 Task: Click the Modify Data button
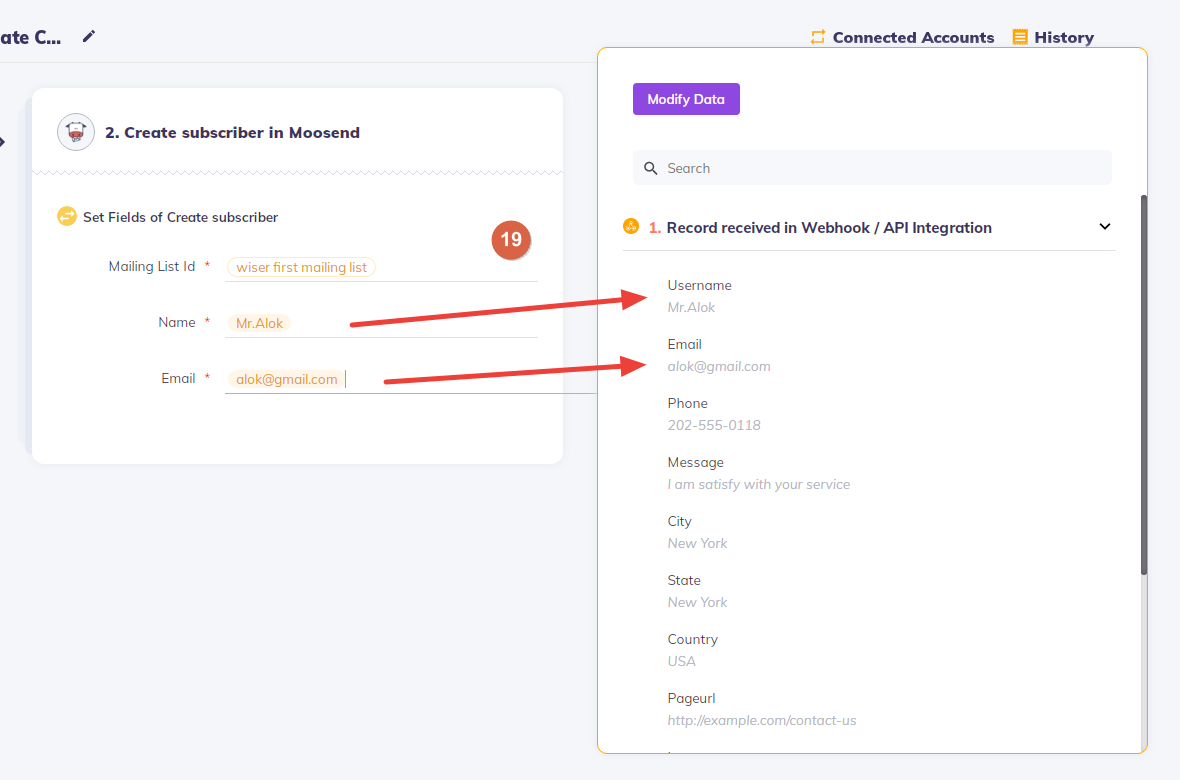(x=686, y=99)
